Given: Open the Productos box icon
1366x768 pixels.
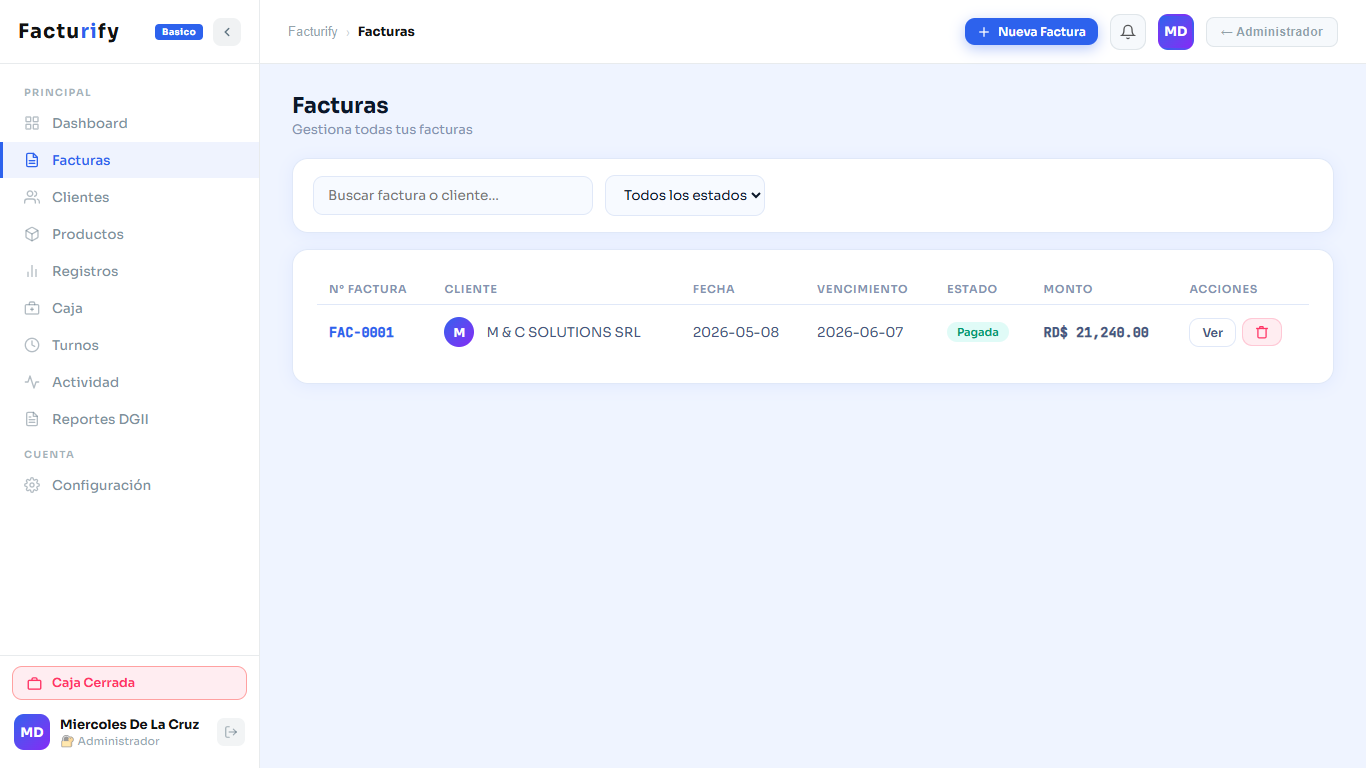Looking at the screenshot, I should pos(32,234).
